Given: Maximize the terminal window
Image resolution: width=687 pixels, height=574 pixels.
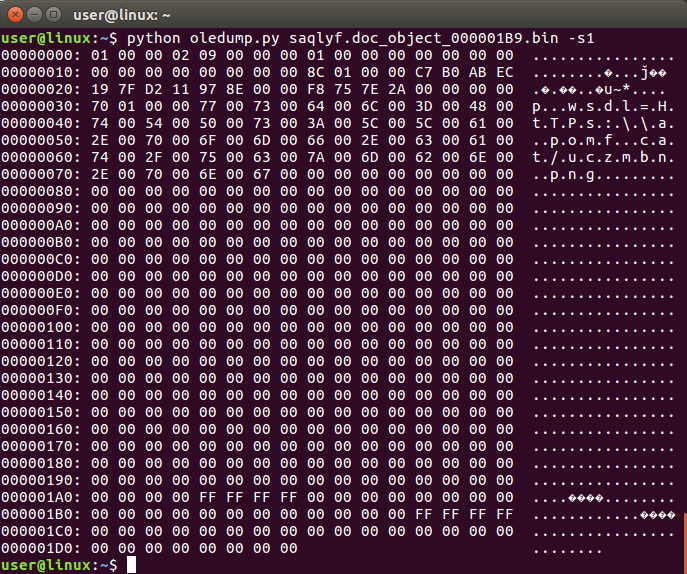Looking at the screenshot, I should point(53,15).
